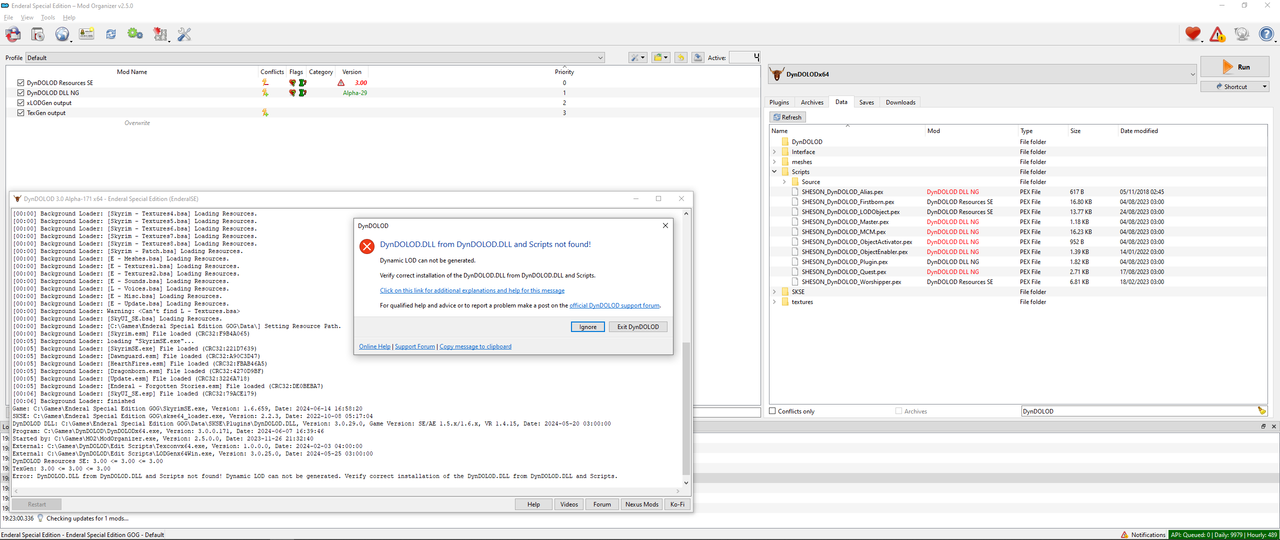Click the Videos button in DynDOLOD window
The height and width of the screenshot is (540, 1280).
569,504
